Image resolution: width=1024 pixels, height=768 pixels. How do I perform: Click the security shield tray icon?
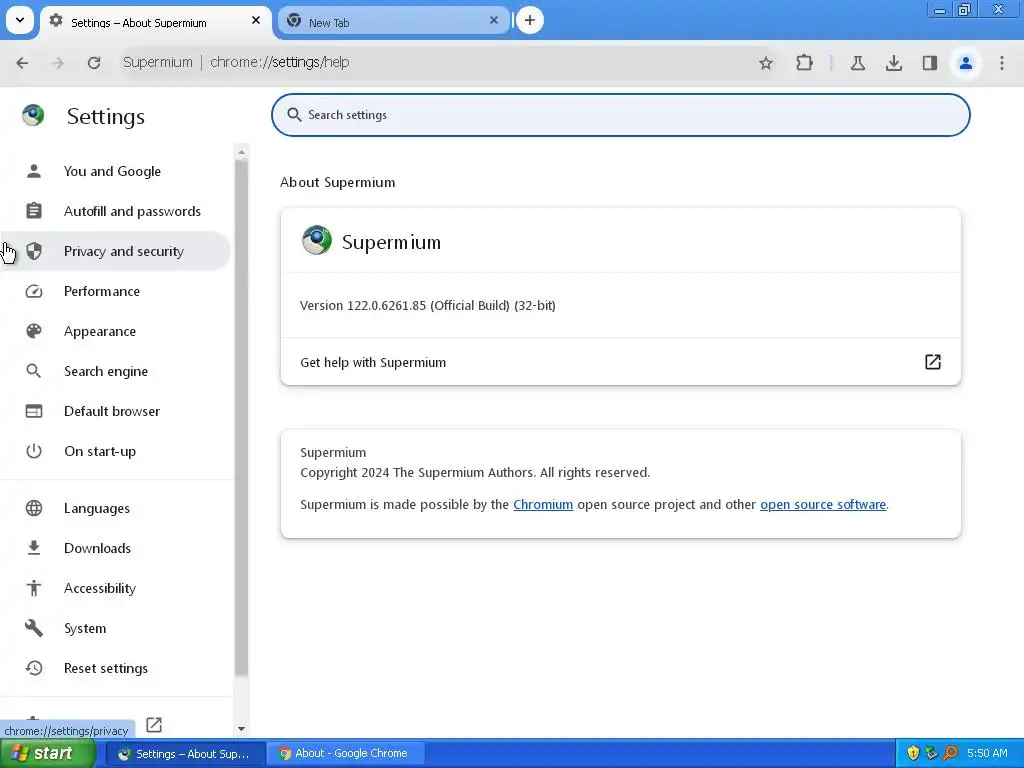coord(913,754)
